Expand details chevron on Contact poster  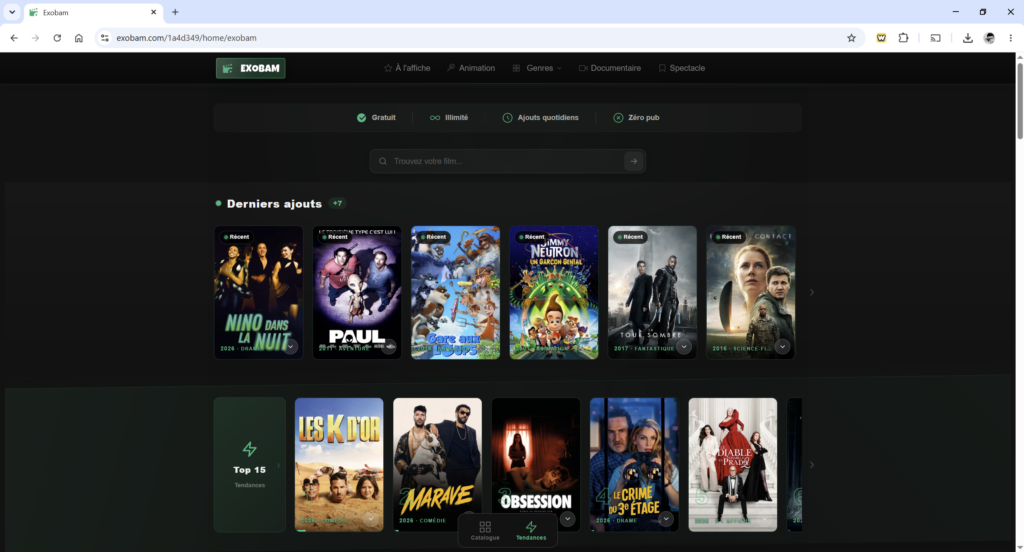tap(782, 346)
